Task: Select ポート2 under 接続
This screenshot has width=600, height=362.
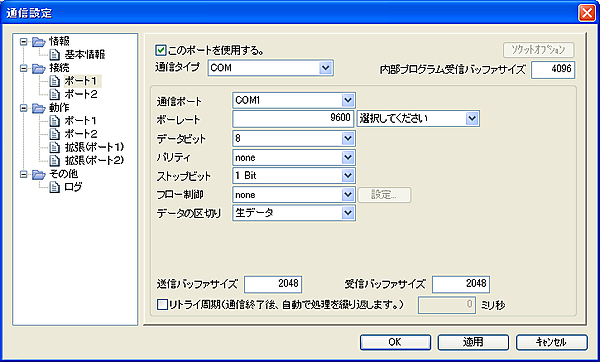Action: 81,95
